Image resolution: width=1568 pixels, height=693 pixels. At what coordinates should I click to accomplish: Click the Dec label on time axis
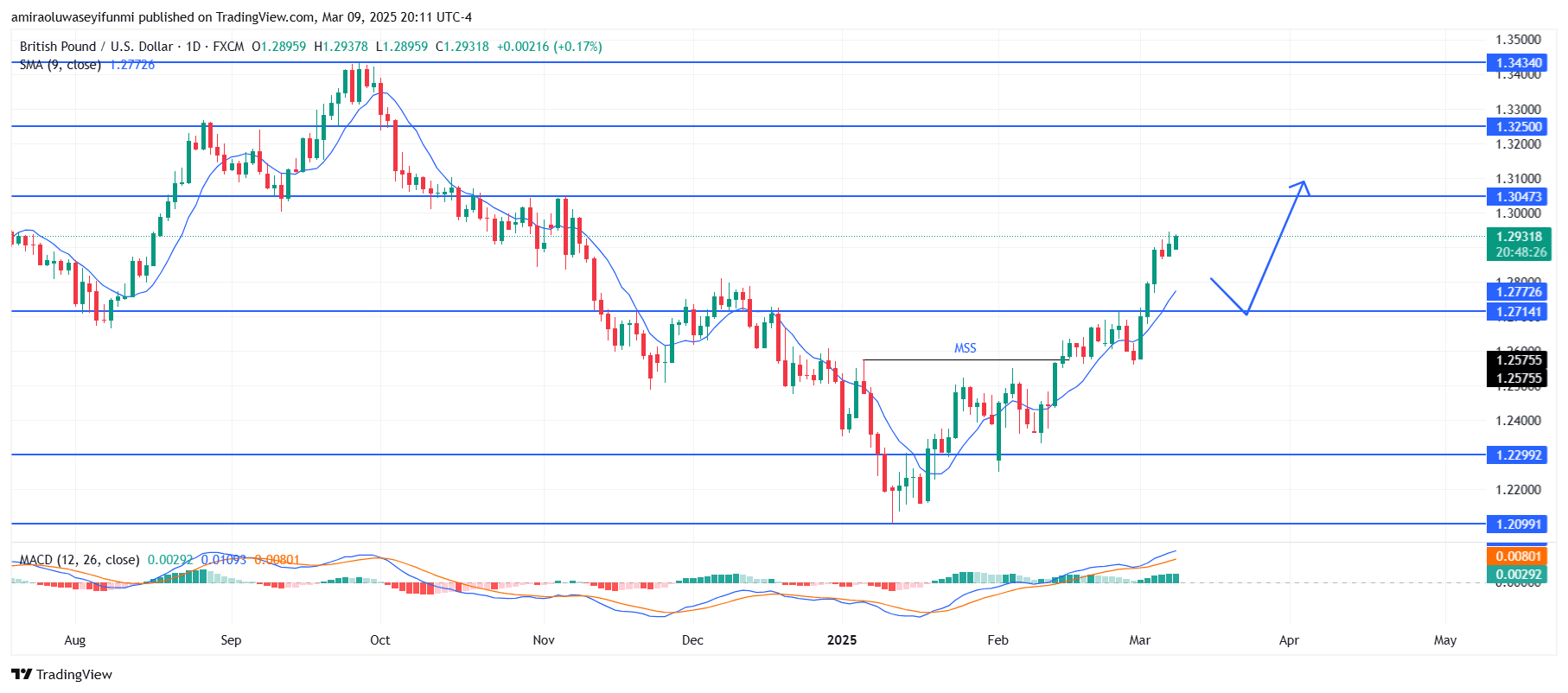(x=692, y=640)
